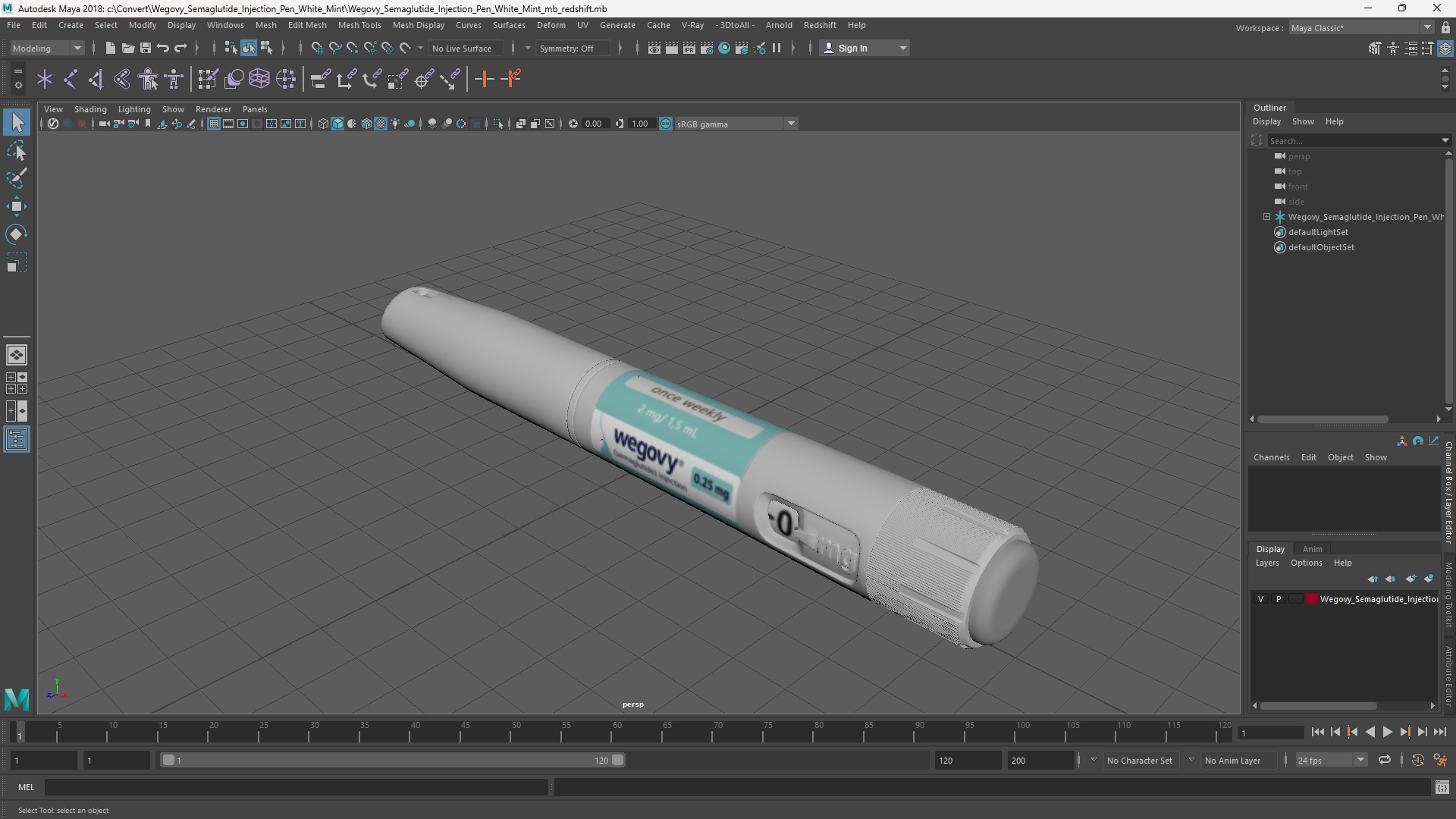Open layer editor Options menu
This screenshot has height=819, width=1456.
1306,563
